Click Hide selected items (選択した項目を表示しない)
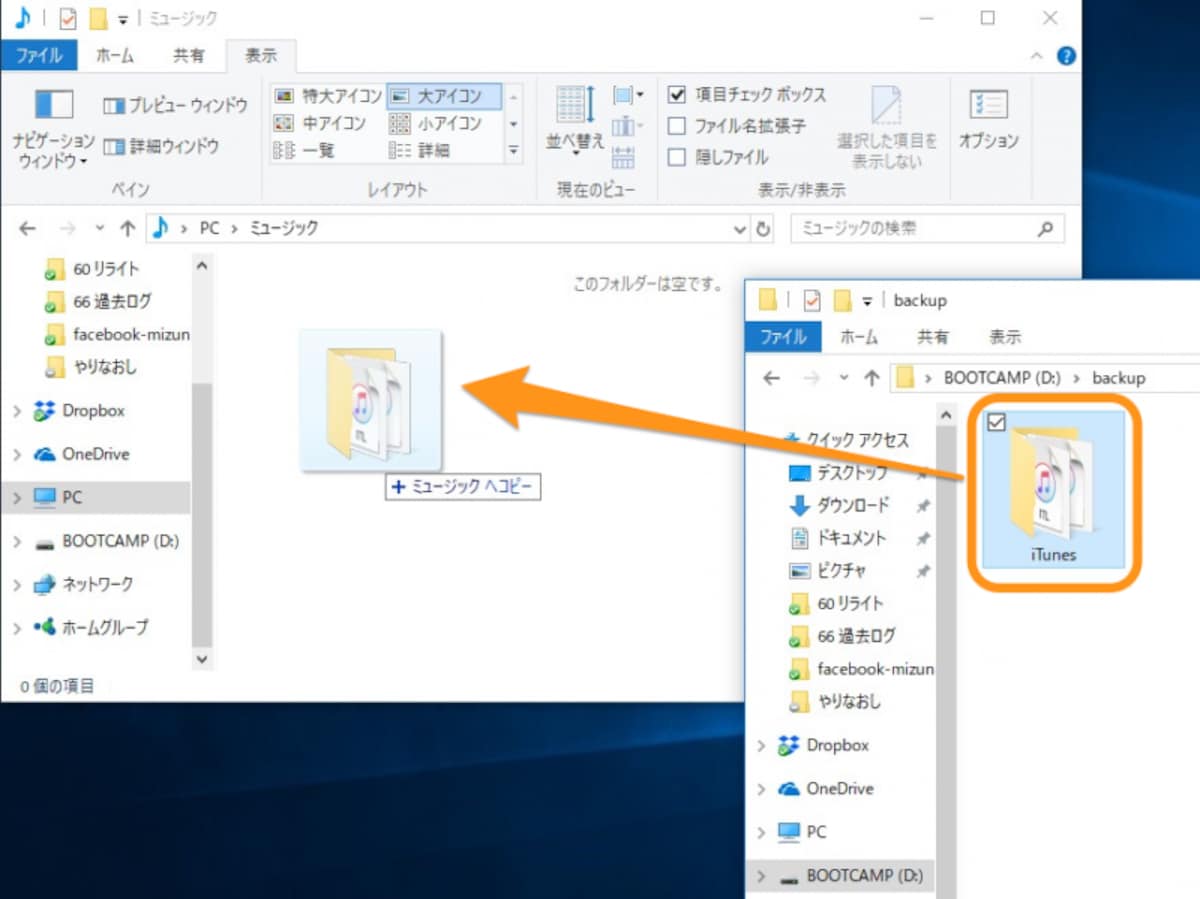The width and height of the screenshot is (1200, 899). [887, 125]
